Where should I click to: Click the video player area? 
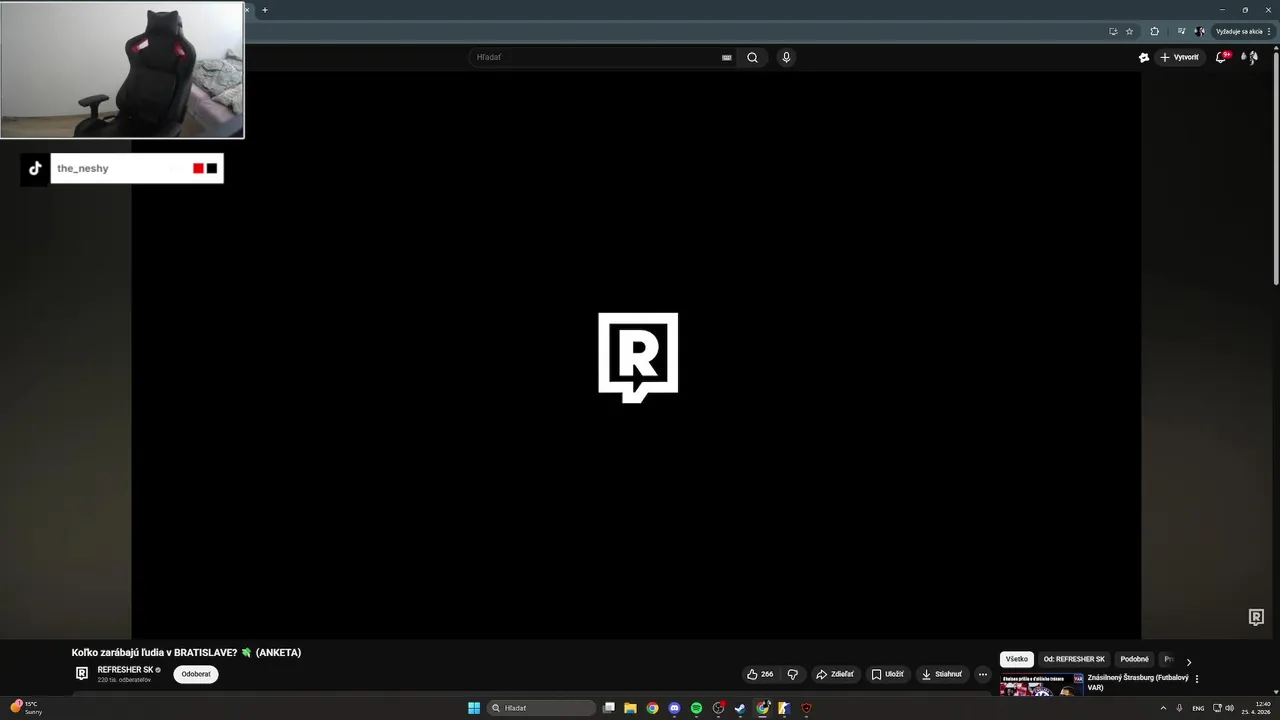point(636,355)
